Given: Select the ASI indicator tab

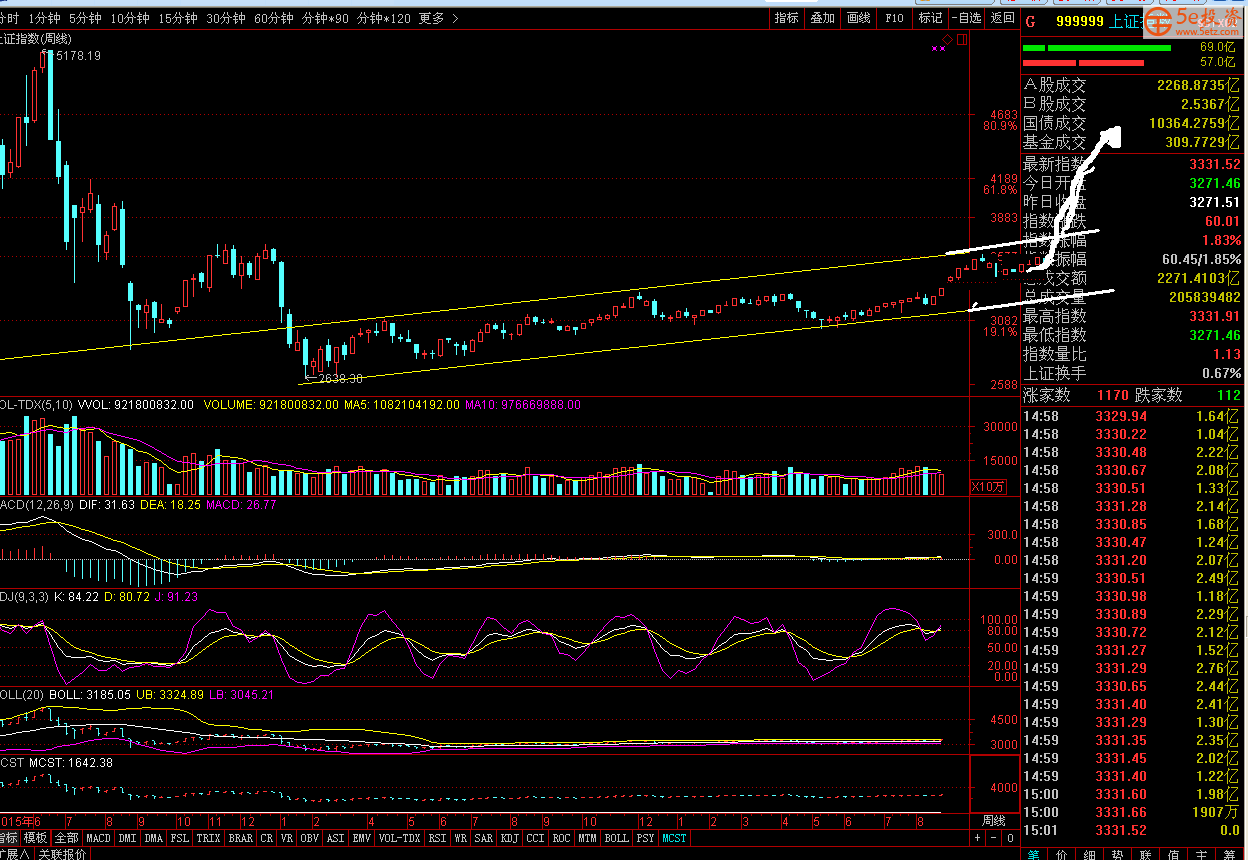Looking at the screenshot, I should click(336, 838).
